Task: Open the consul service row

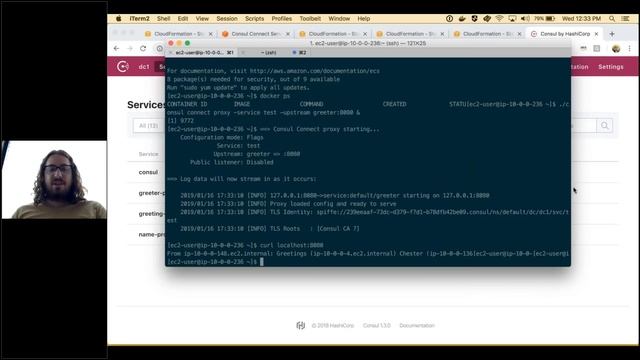Action: [148, 172]
